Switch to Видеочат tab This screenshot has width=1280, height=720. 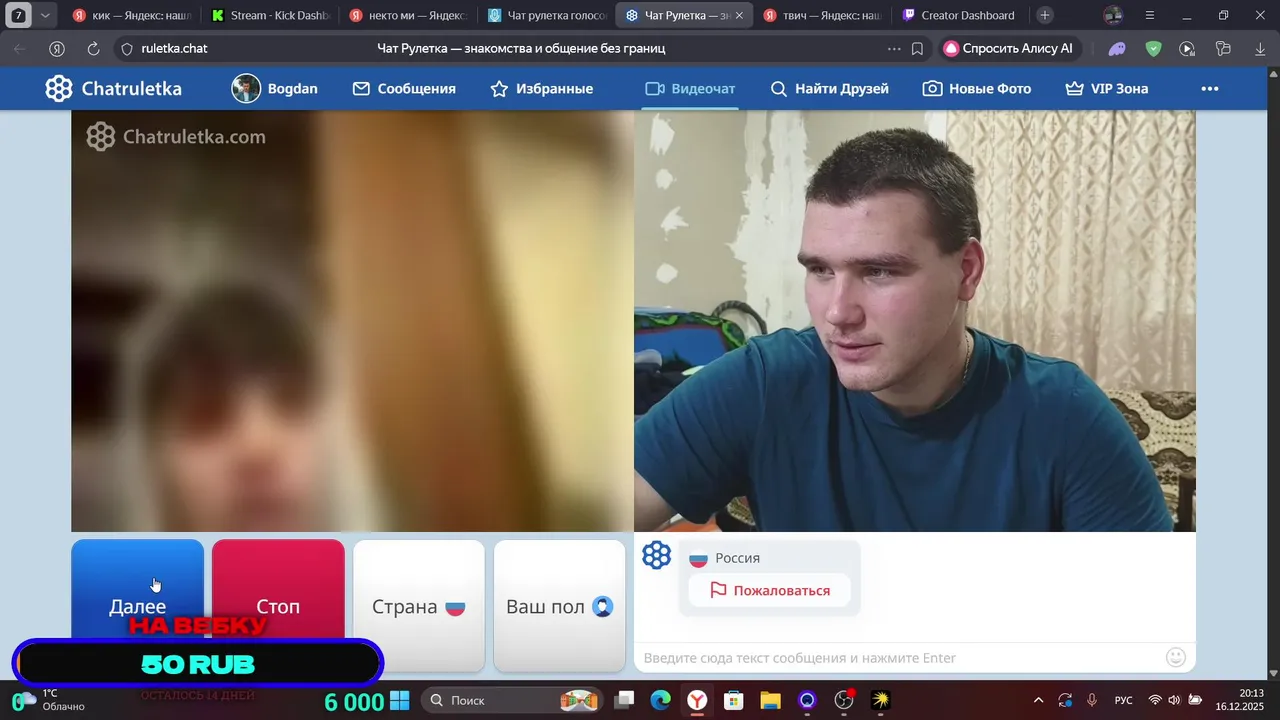690,89
